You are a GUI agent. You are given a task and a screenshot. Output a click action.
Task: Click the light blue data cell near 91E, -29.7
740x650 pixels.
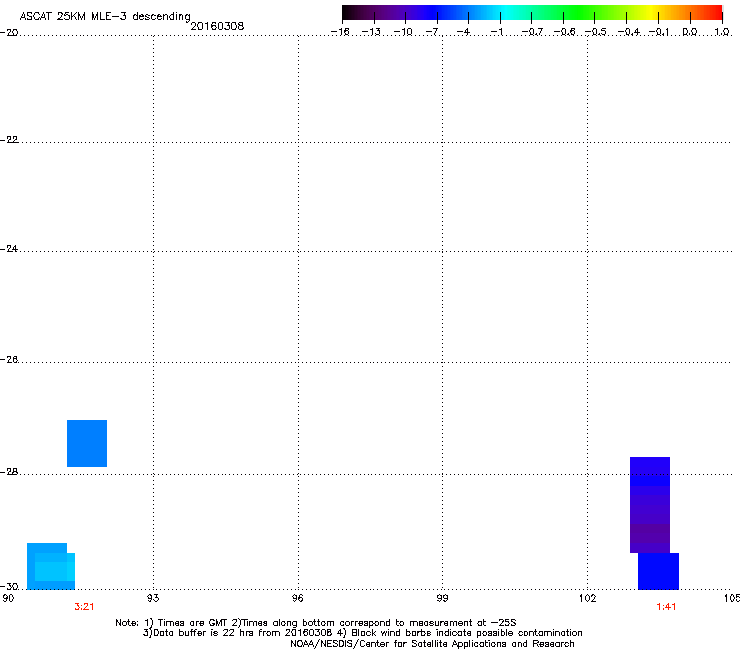tap(51, 566)
